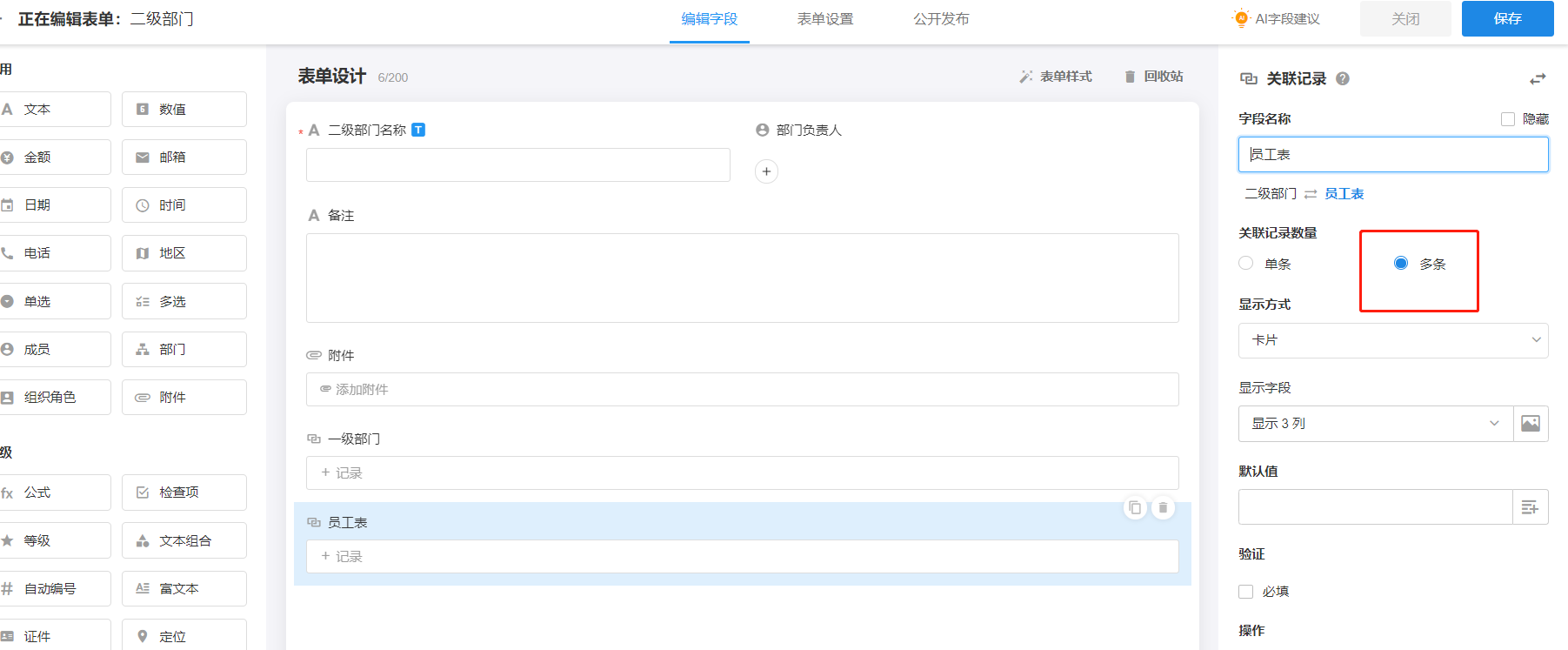Click the swap arrows icon in 关联记录 header
Screen dimensions: 1568x650
click(x=1538, y=79)
